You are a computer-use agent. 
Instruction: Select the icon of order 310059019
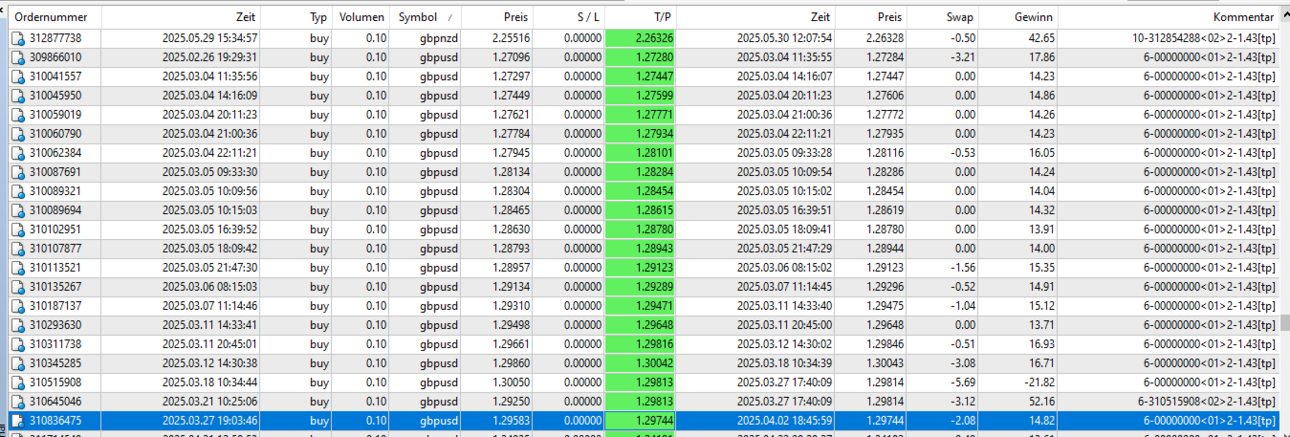18,115
